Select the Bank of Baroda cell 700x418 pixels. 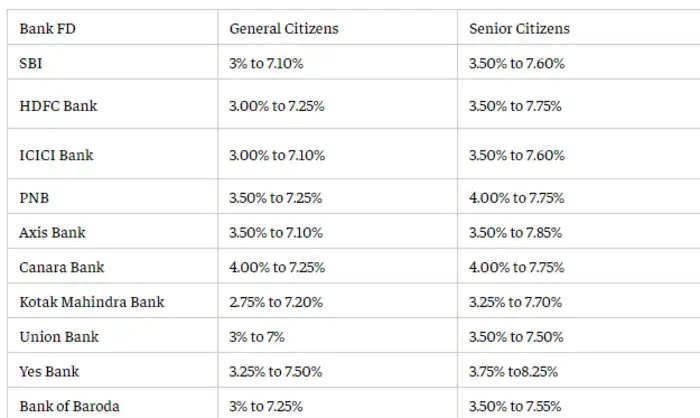pos(68,406)
